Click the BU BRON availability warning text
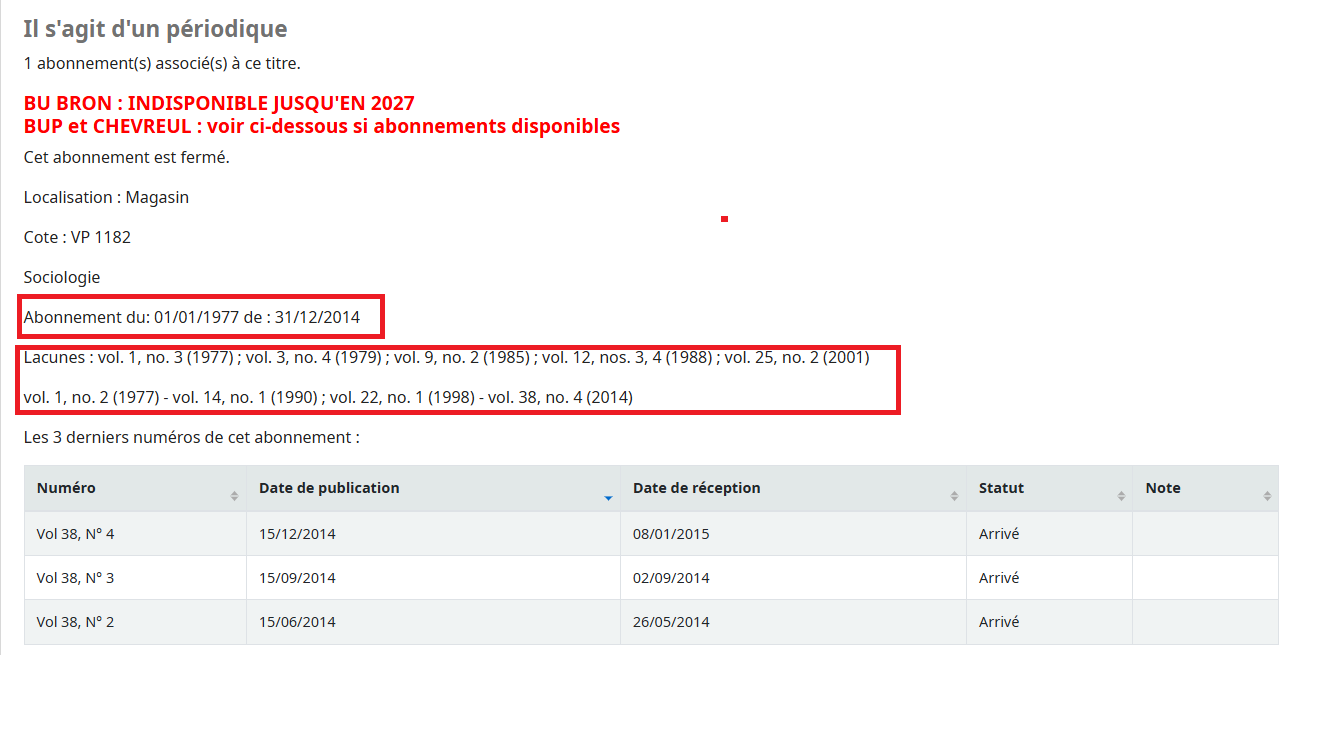Screen dimensions: 1342x729 [x=219, y=103]
